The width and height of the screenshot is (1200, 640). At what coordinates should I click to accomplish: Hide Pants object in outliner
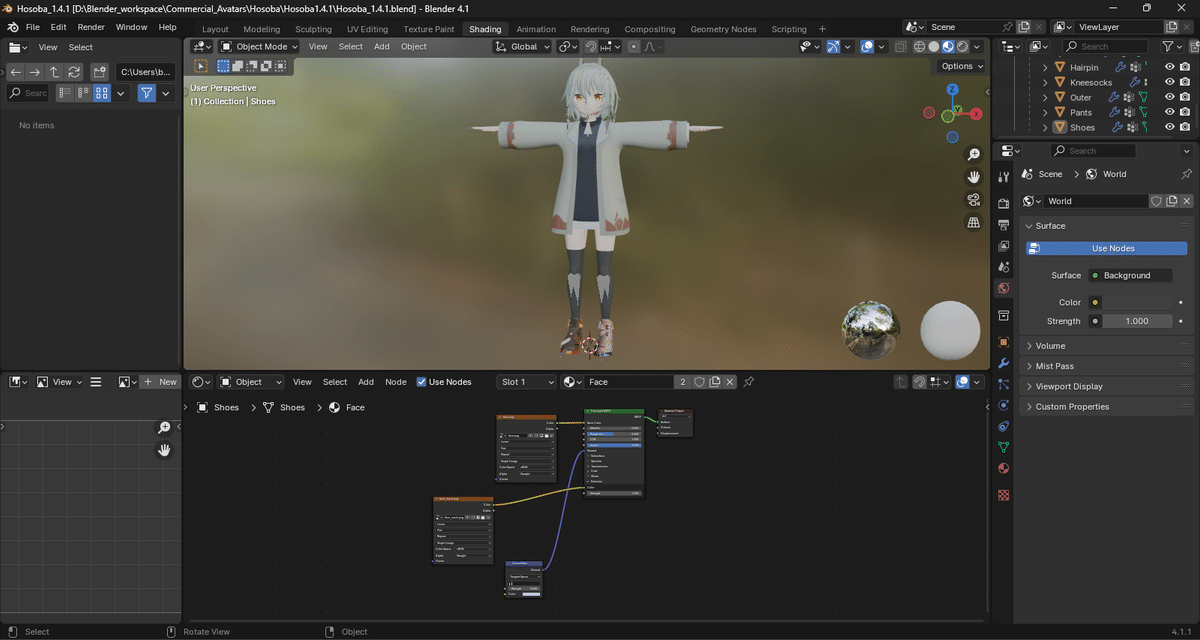click(x=1170, y=112)
